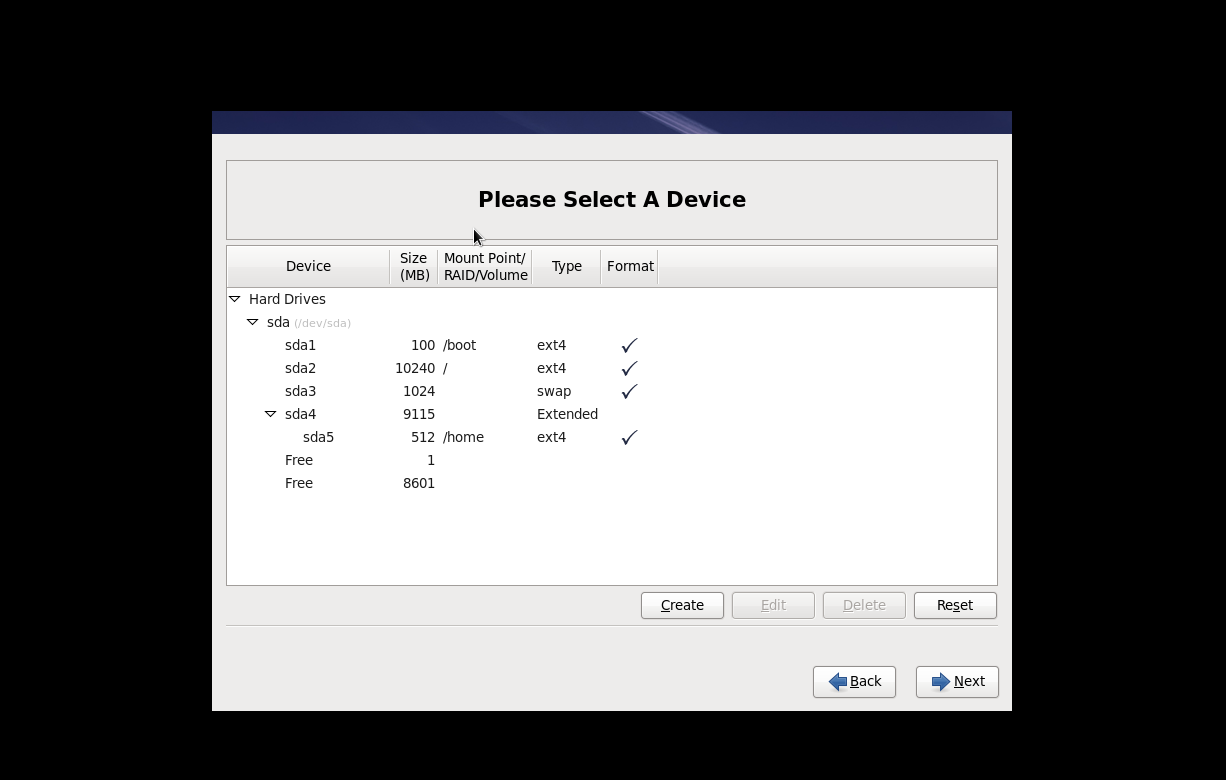
Task: Click the ext4 type of sda5
Action: coord(551,437)
